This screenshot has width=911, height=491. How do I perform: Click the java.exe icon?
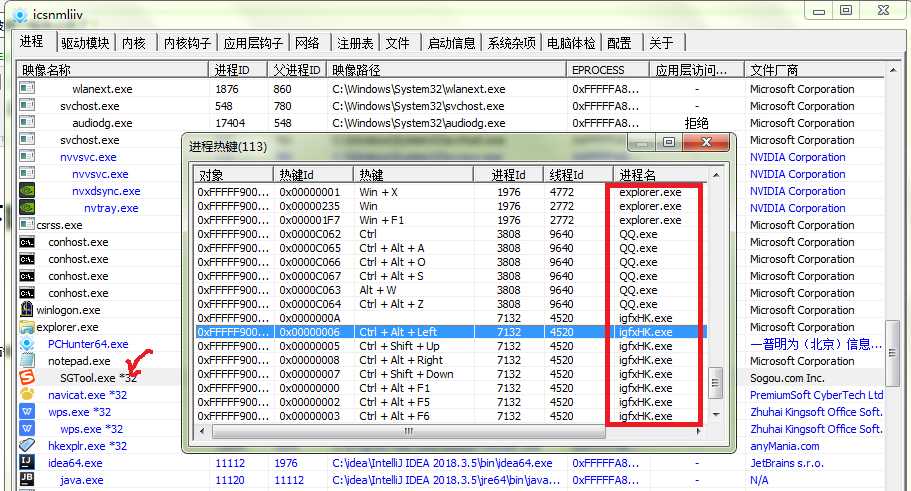[27, 479]
